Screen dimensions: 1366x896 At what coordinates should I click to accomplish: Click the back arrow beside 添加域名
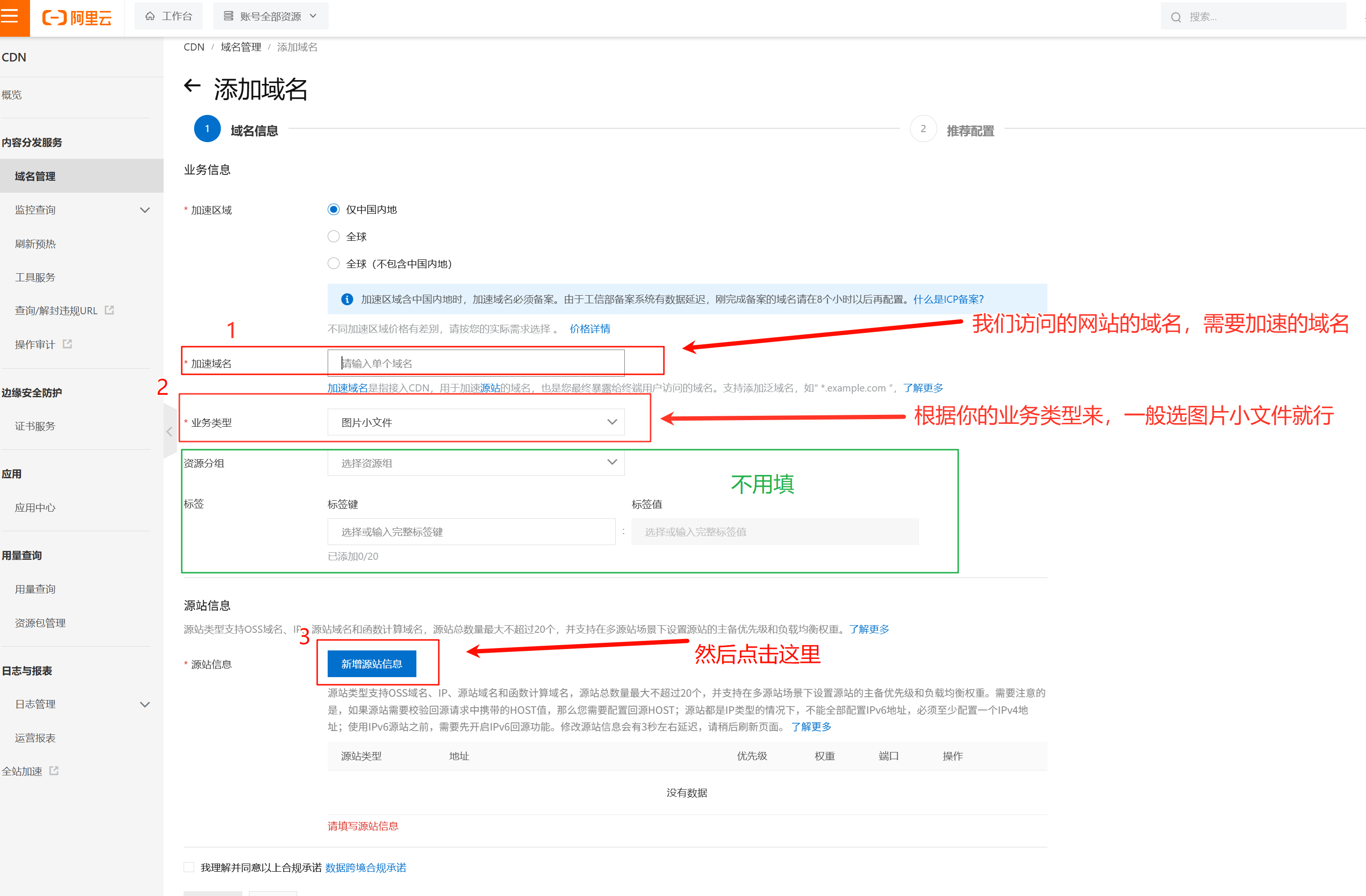[193, 86]
